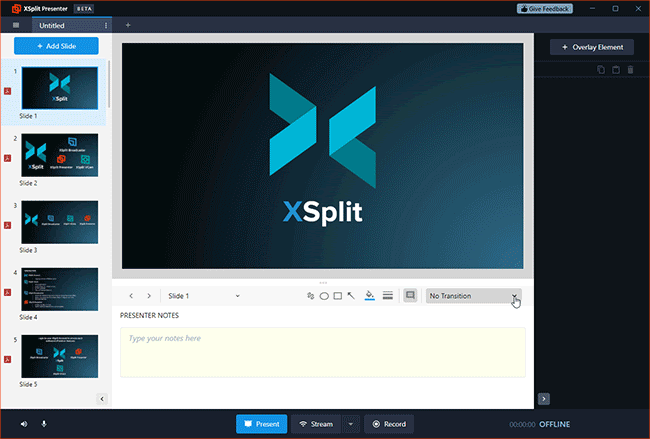This screenshot has height=439, width=650.
Task: Toggle the presenter notes button
Action: click(x=410, y=296)
